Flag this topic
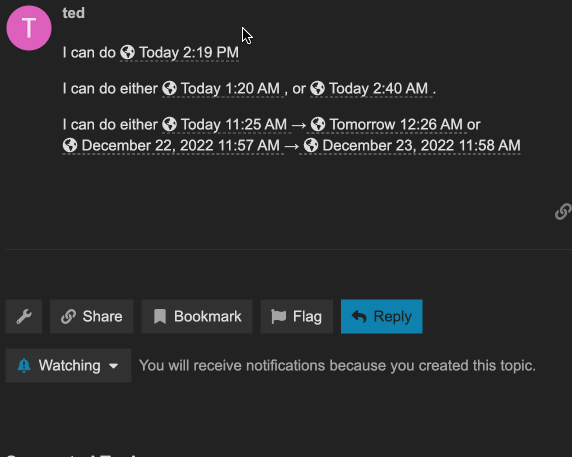This screenshot has height=457, width=572. click(297, 317)
